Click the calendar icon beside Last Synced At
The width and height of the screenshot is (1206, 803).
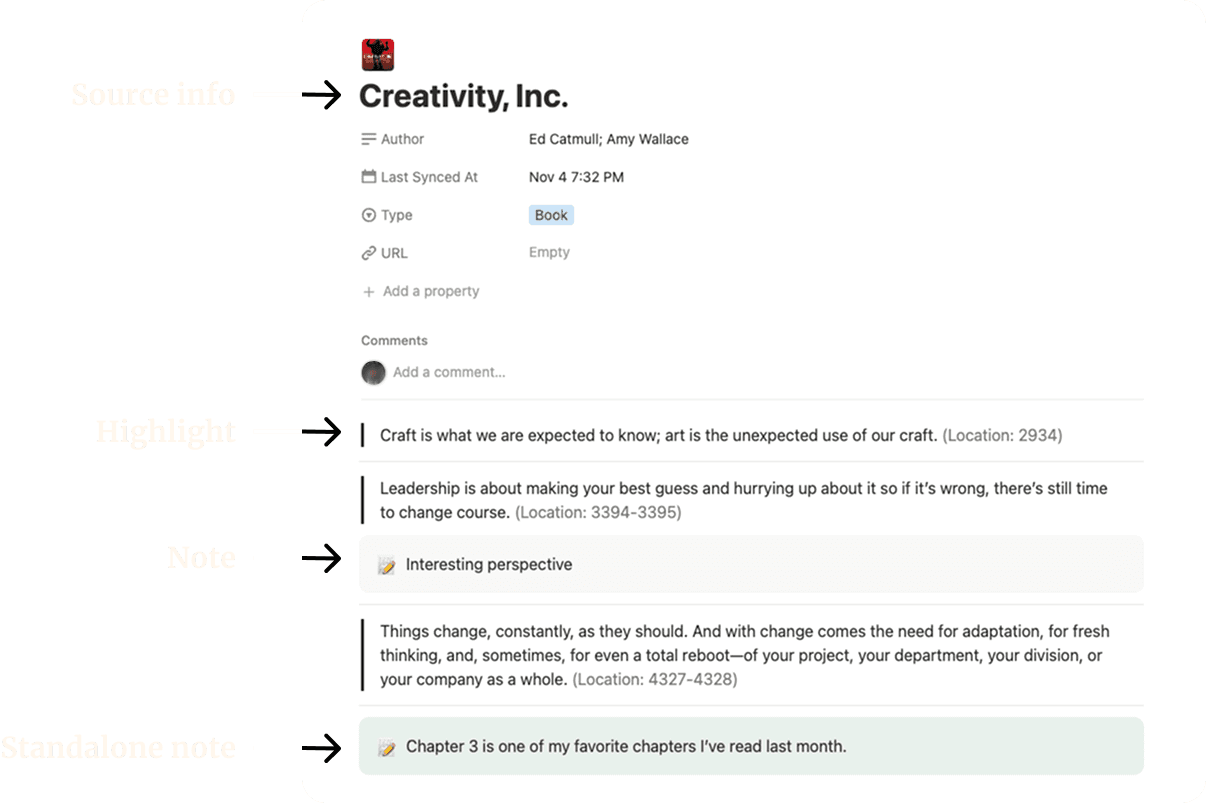click(369, 177)
